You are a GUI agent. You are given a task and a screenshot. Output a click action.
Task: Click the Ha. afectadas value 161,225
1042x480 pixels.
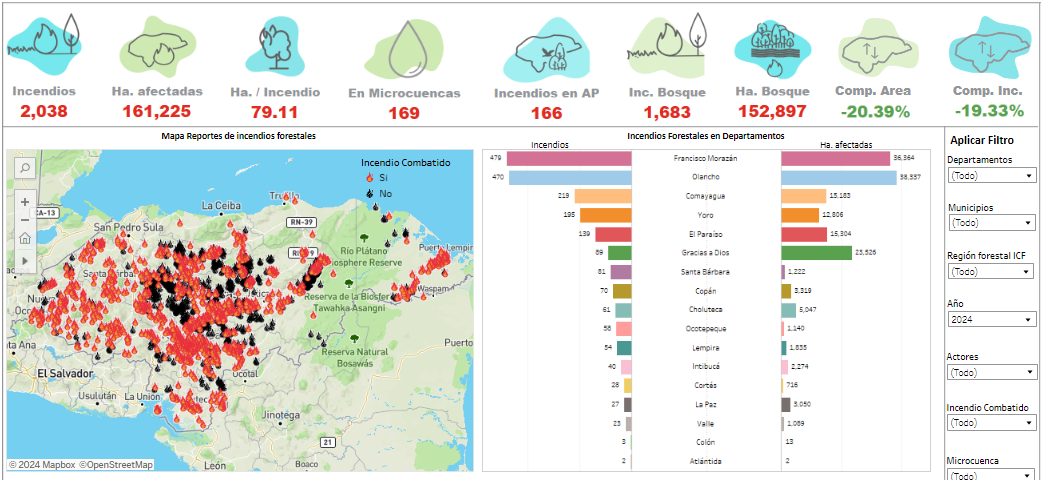157,111
